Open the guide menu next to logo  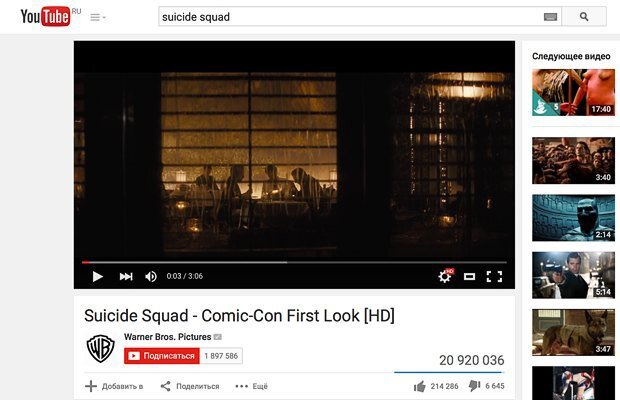click(98, 17)
